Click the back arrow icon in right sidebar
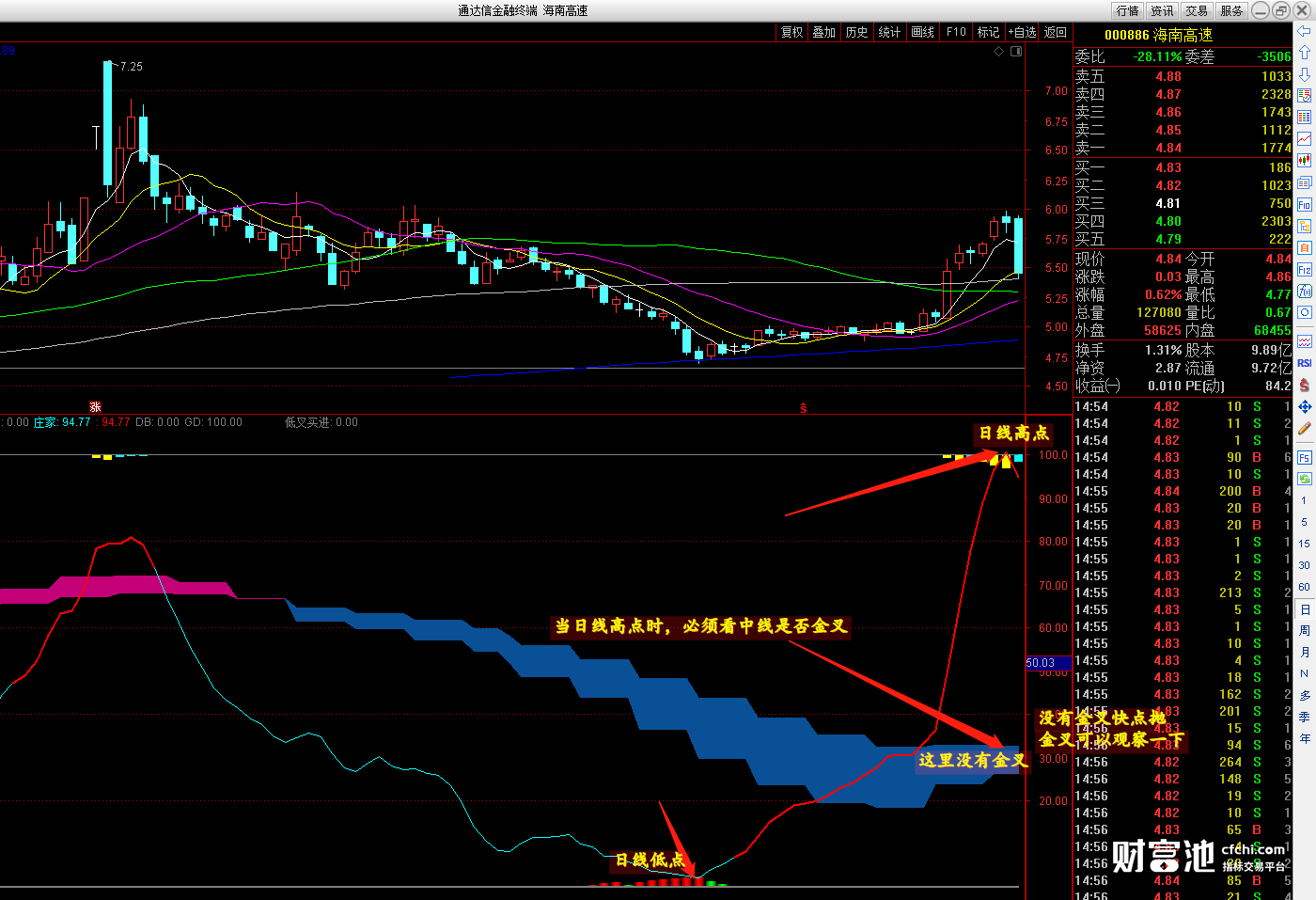 coord(1304,31)
